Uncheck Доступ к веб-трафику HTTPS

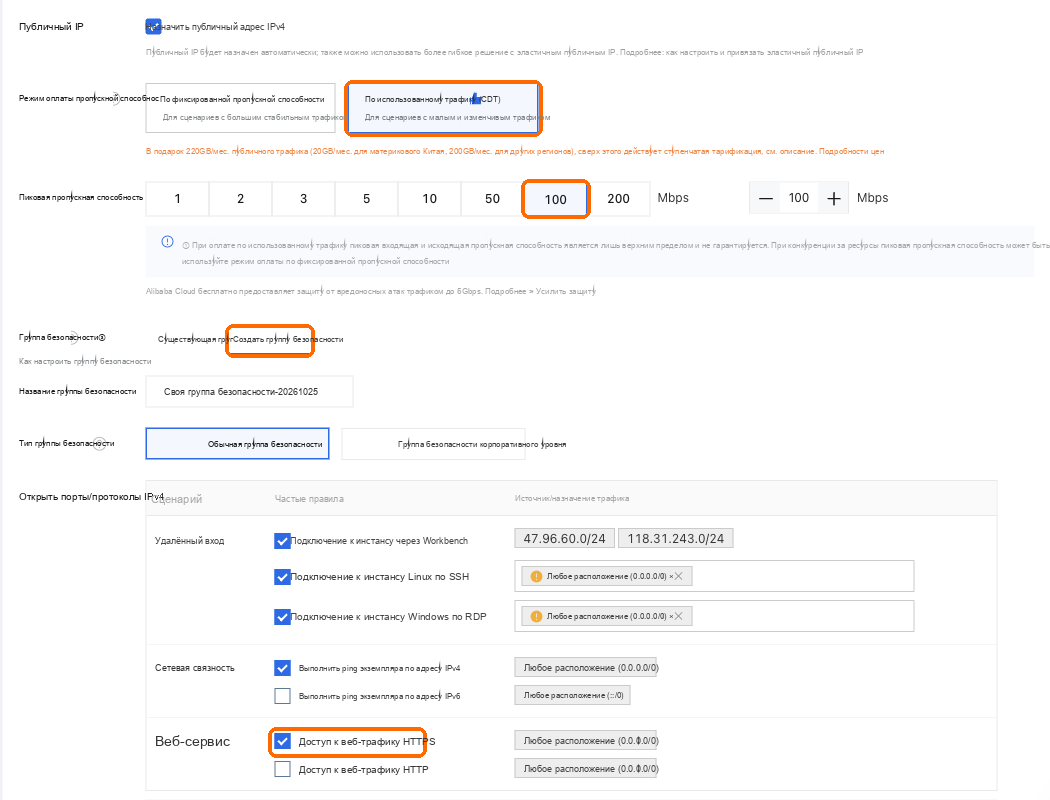(x=282, y=742)
